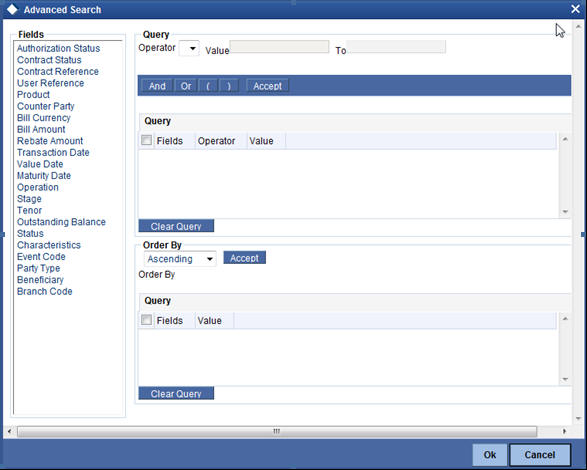Click the up arrow of Order By table scrollbar
Screen dimensions: 587x470
565,319
